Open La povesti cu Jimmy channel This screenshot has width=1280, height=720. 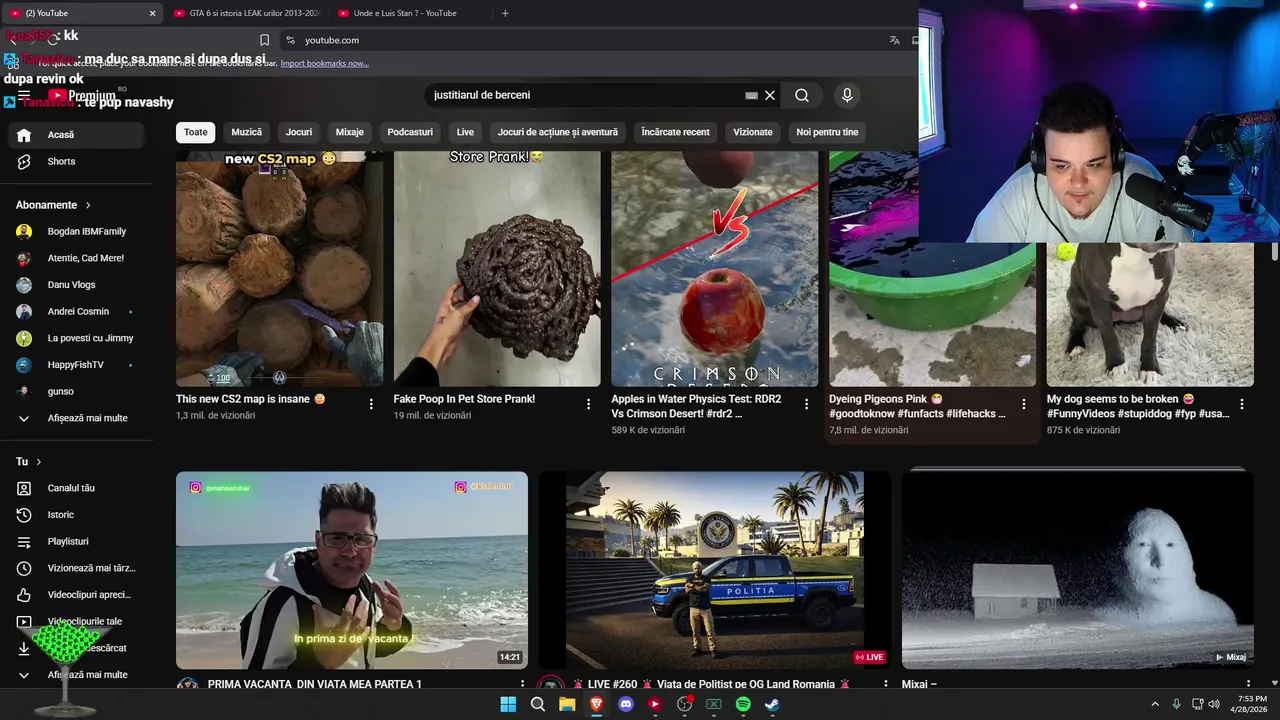point(76,338)
